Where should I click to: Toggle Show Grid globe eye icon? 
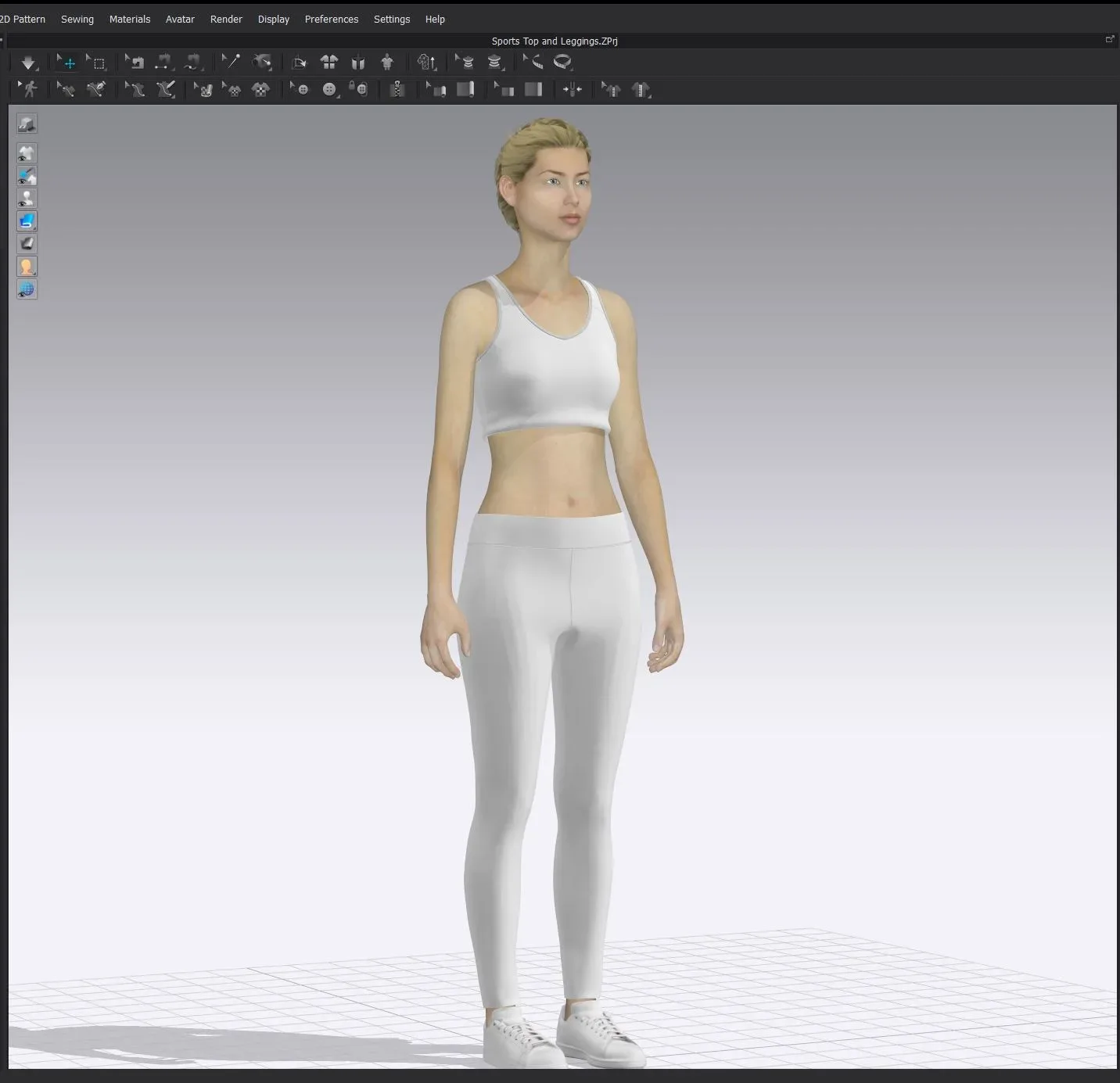click(27, 289)
